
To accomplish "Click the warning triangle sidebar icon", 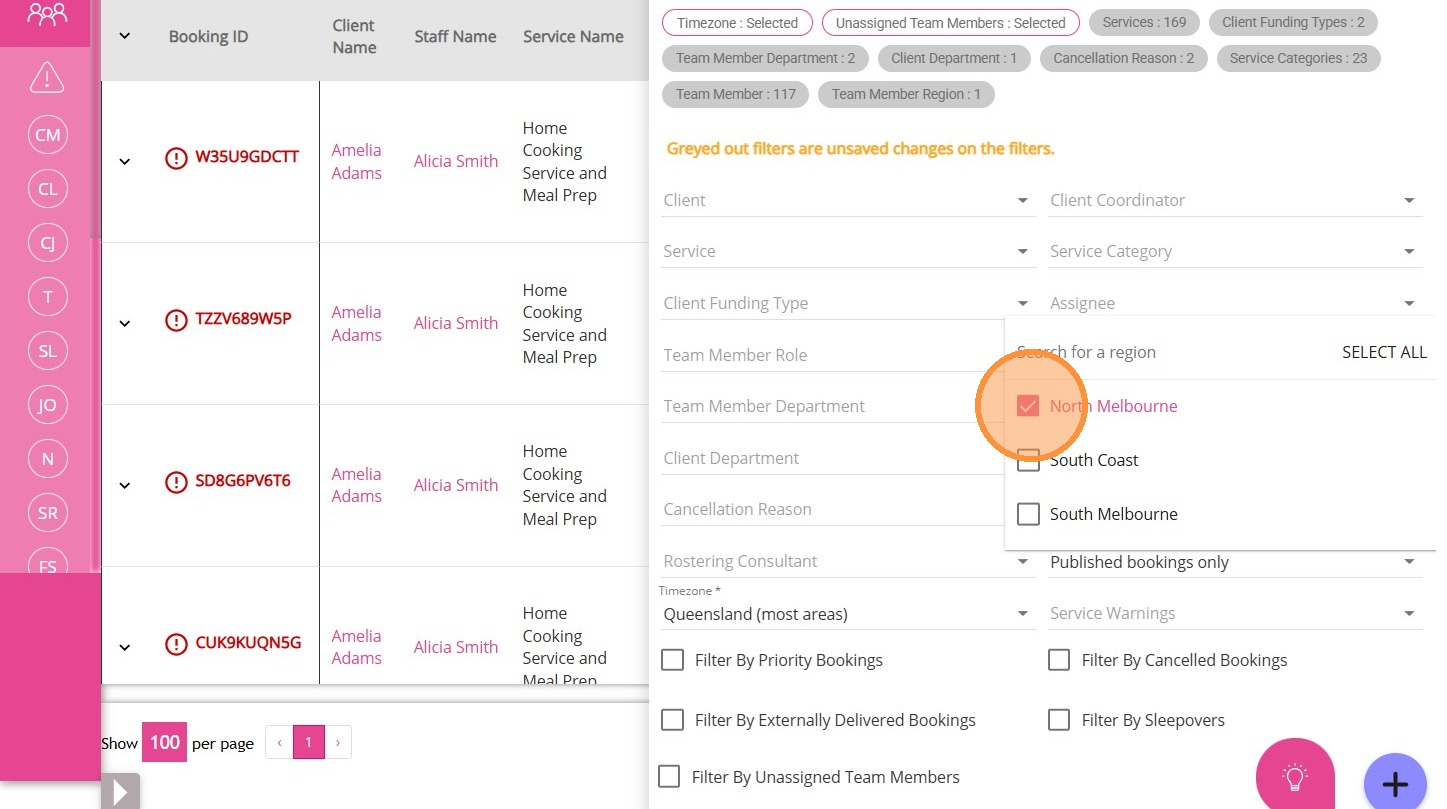I will coord(47,77).
